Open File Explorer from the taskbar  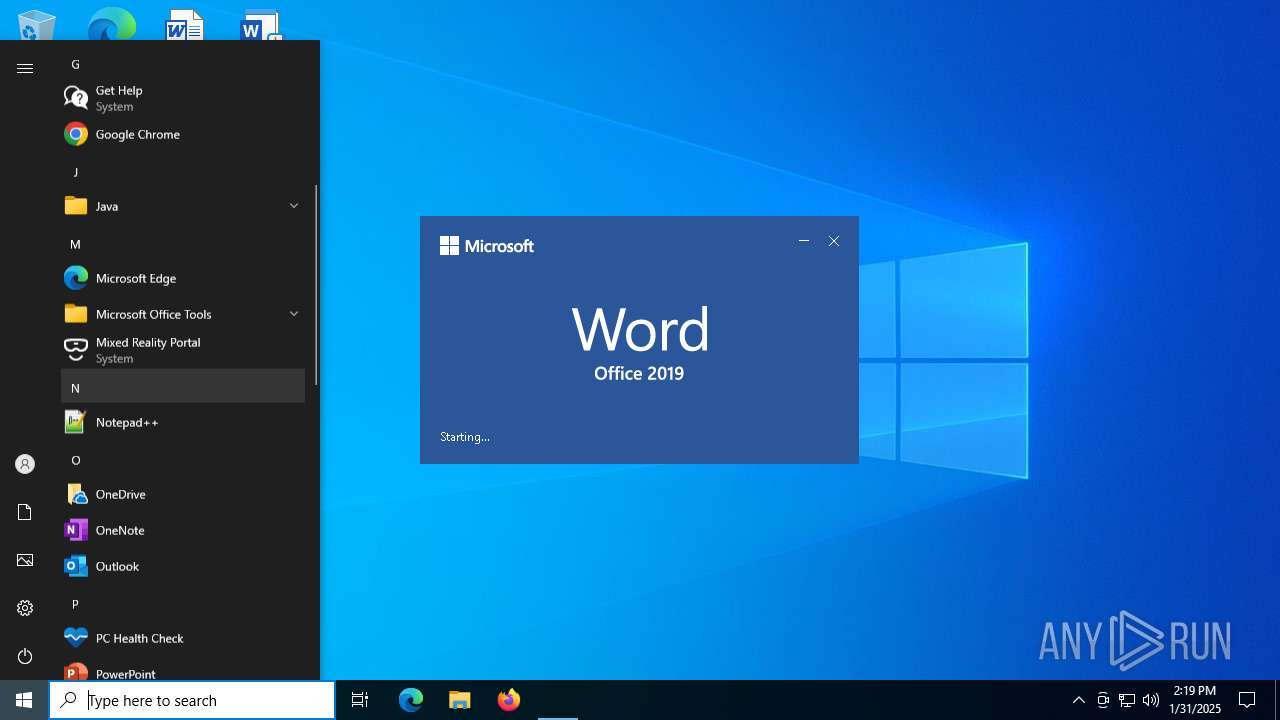coord(460,700)
